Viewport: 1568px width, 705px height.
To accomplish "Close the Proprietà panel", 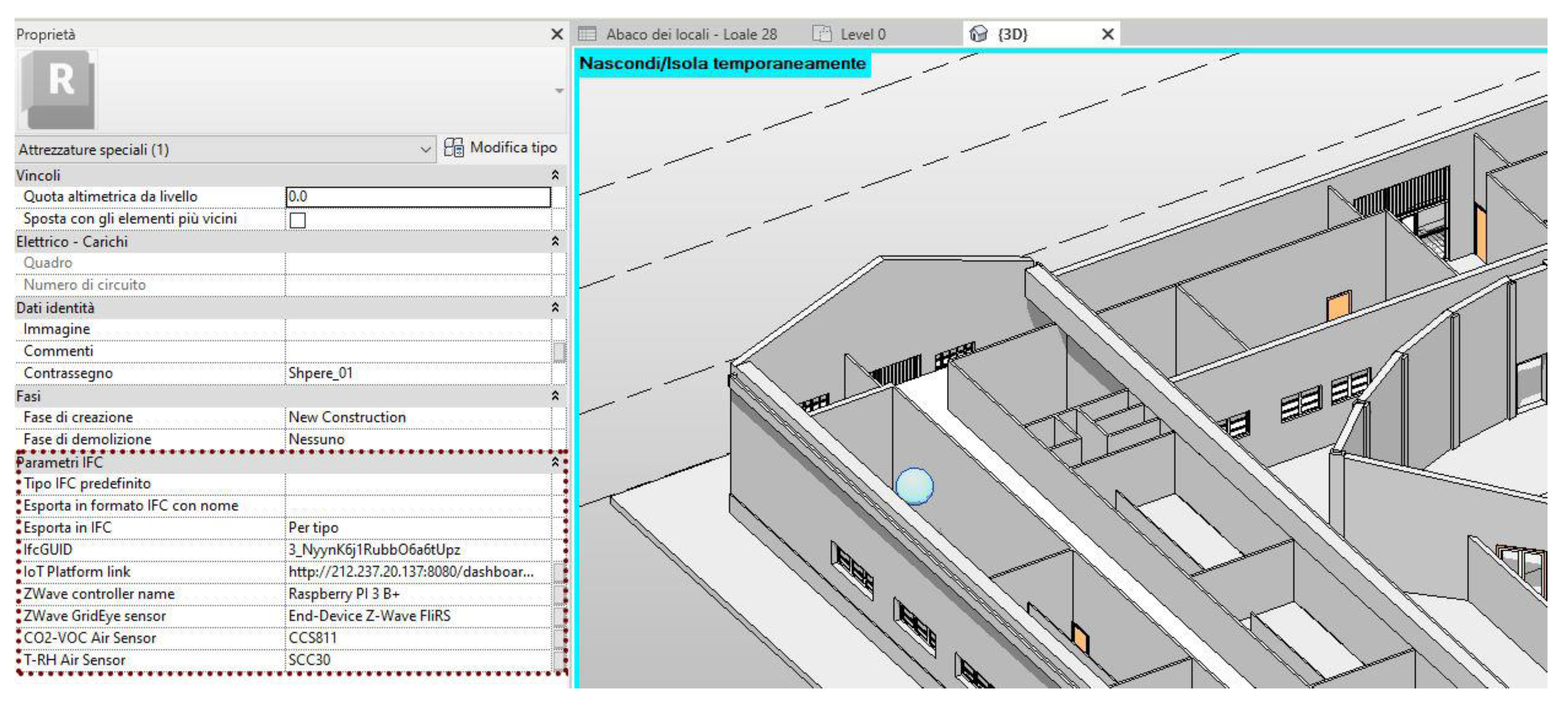I will coord(556,35).
